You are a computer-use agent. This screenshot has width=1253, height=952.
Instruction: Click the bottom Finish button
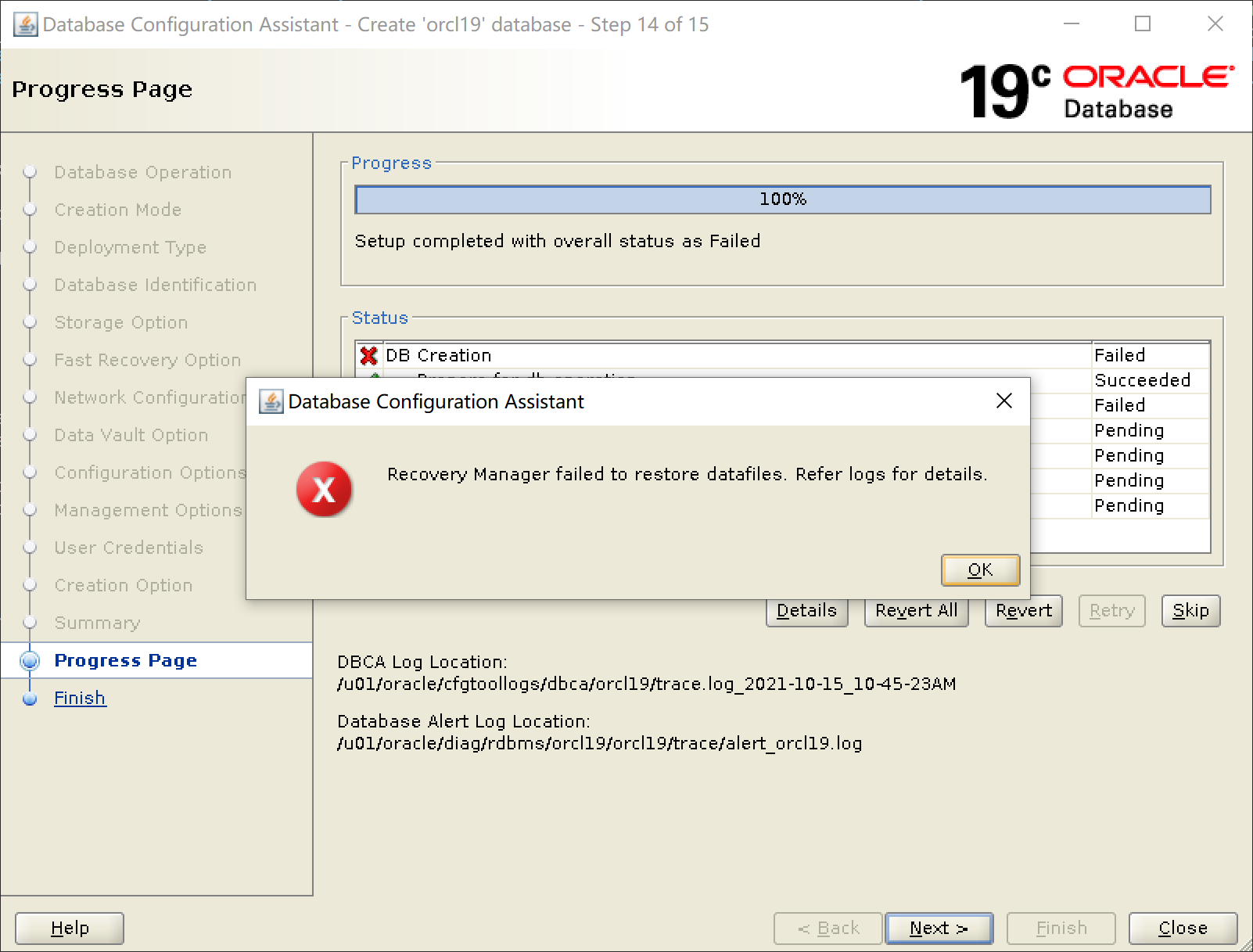point(1061,928)
